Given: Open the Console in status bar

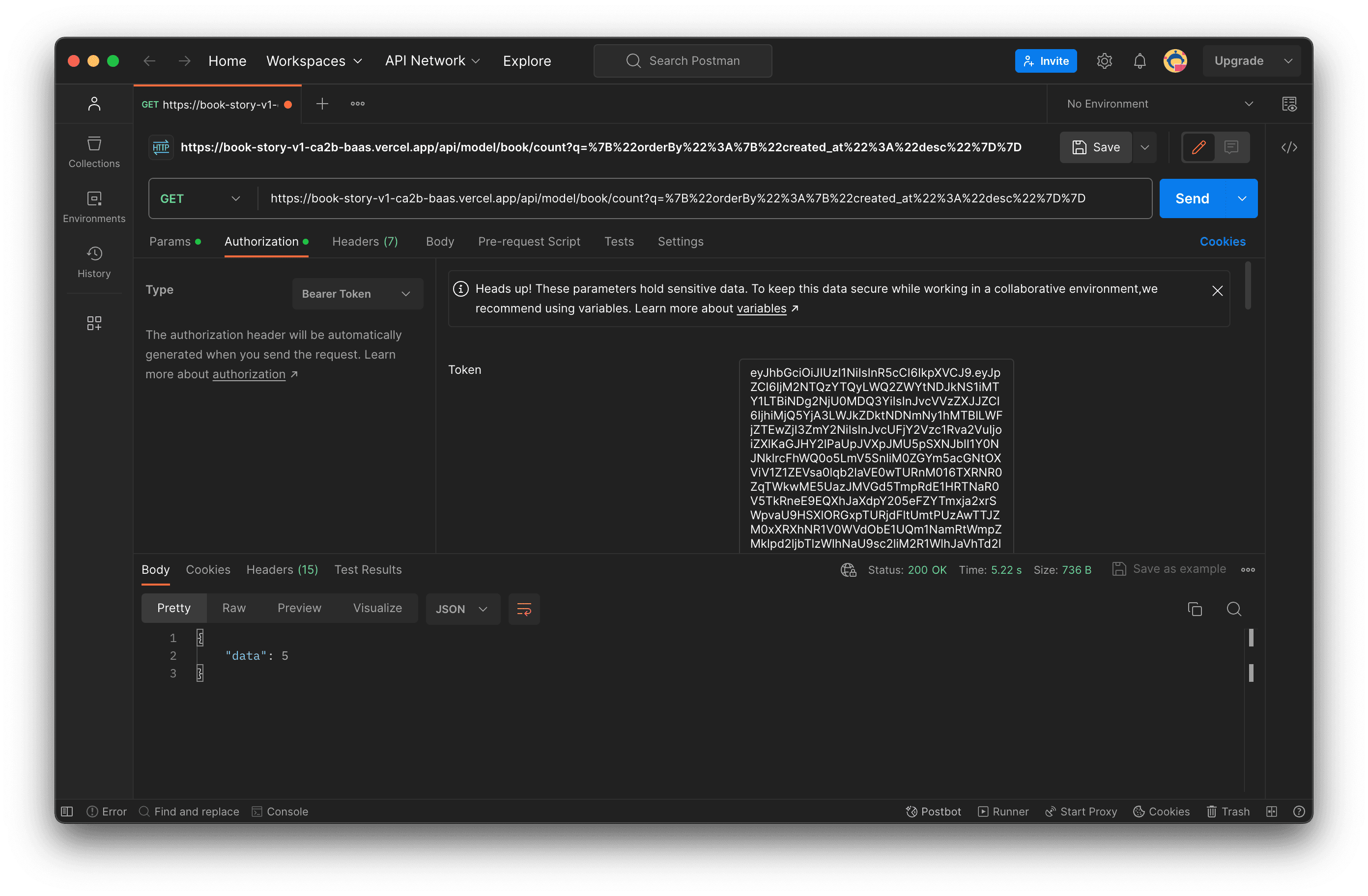Looking at the screenshot, I should 280,812.
